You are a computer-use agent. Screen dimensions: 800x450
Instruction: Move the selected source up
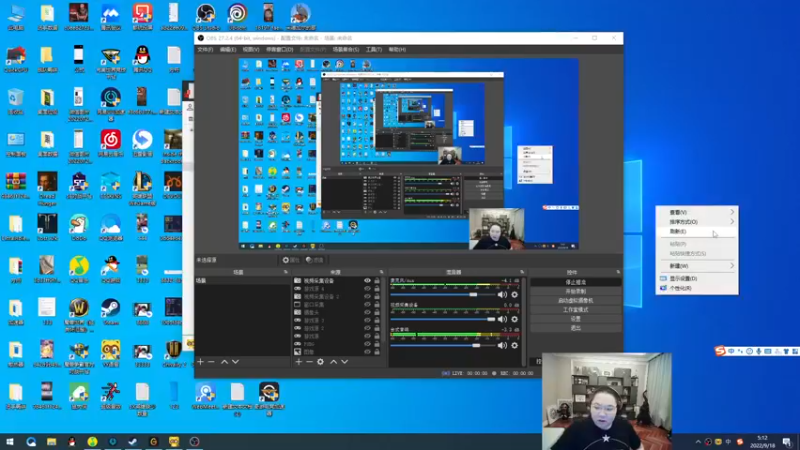click(334, 362)
